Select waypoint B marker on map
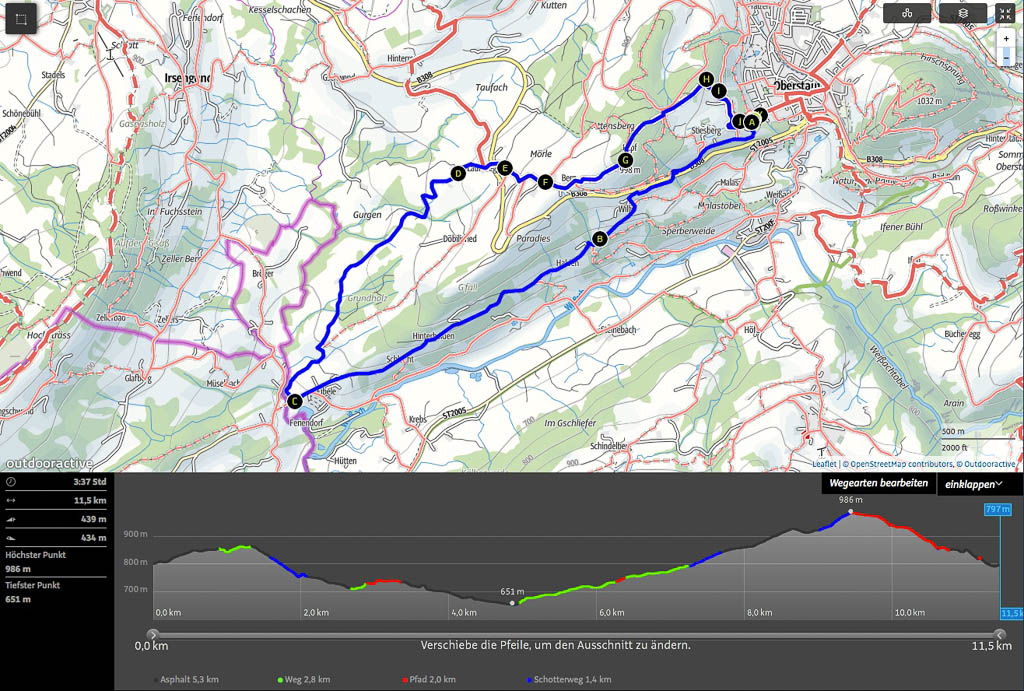 pos(599,238)
